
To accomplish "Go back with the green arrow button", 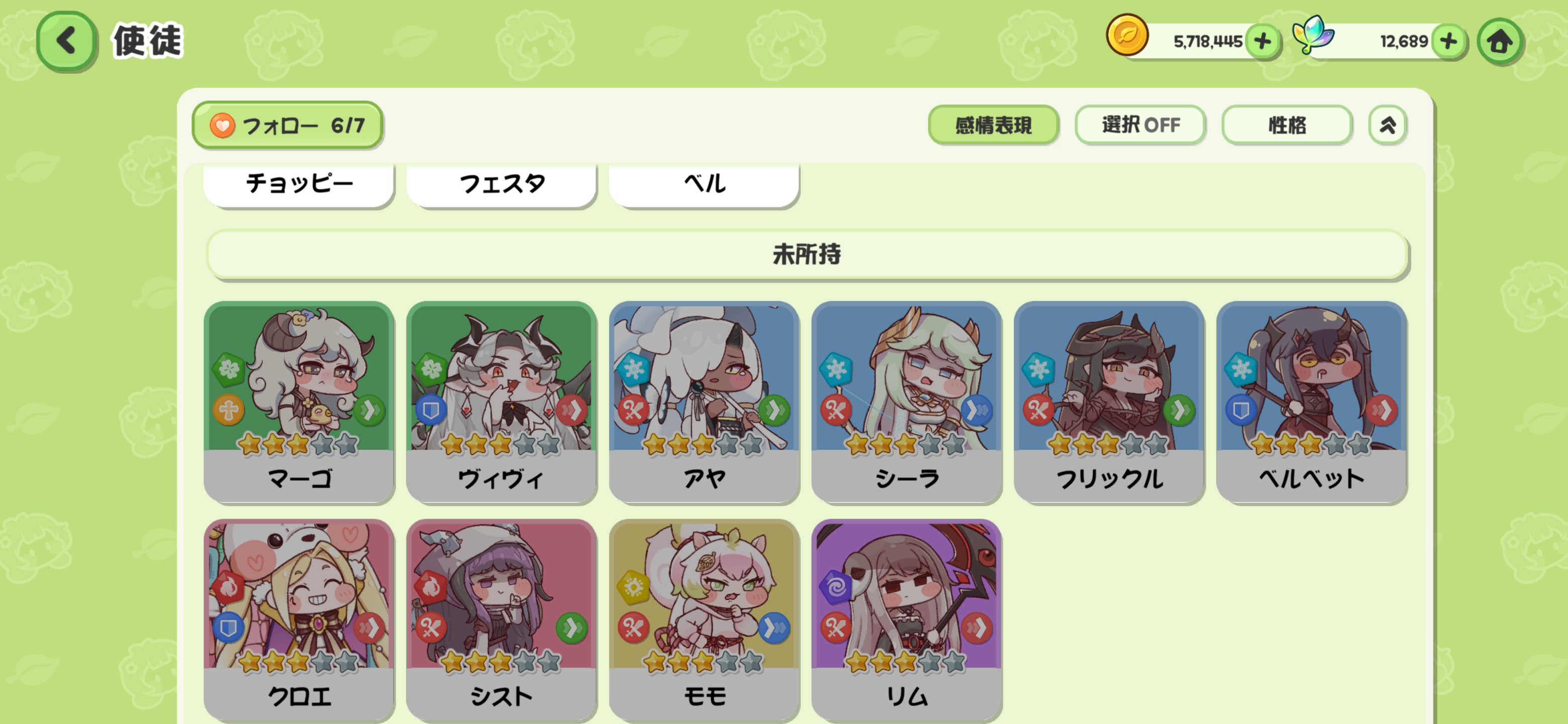I will pyautogui.click(x=66, y=41).
